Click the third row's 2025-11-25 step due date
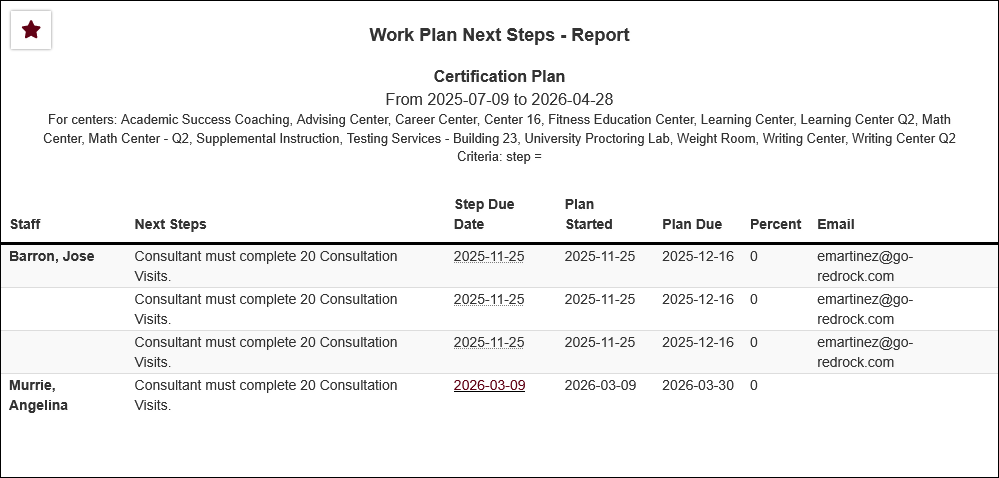 click(x=489, y=342)
